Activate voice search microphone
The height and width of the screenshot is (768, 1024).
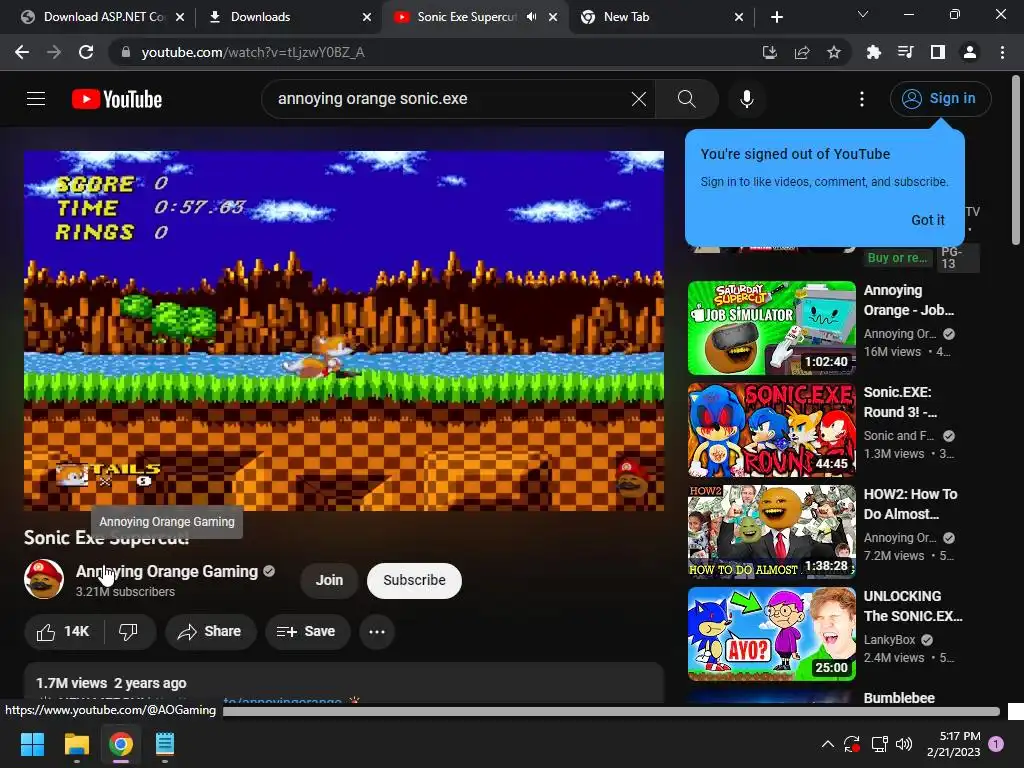tap(747, 99)
